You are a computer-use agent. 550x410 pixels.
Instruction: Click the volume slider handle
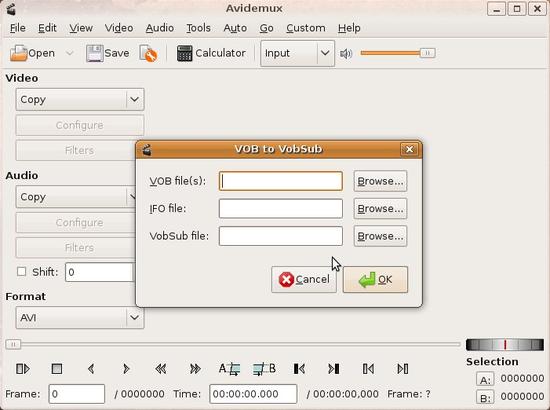click(427, 53)
